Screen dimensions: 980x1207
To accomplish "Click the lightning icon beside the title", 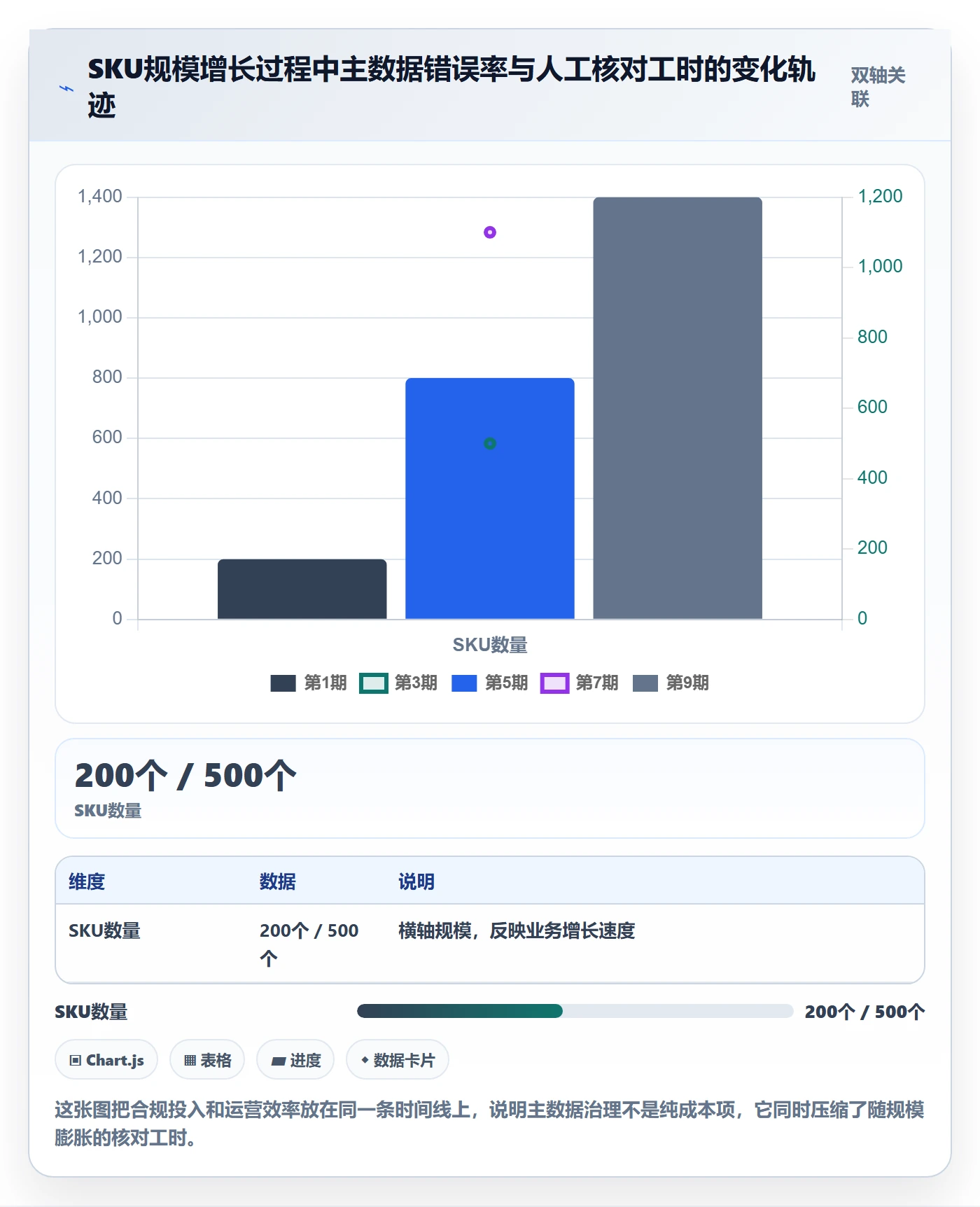I will [x=66, y=89].
